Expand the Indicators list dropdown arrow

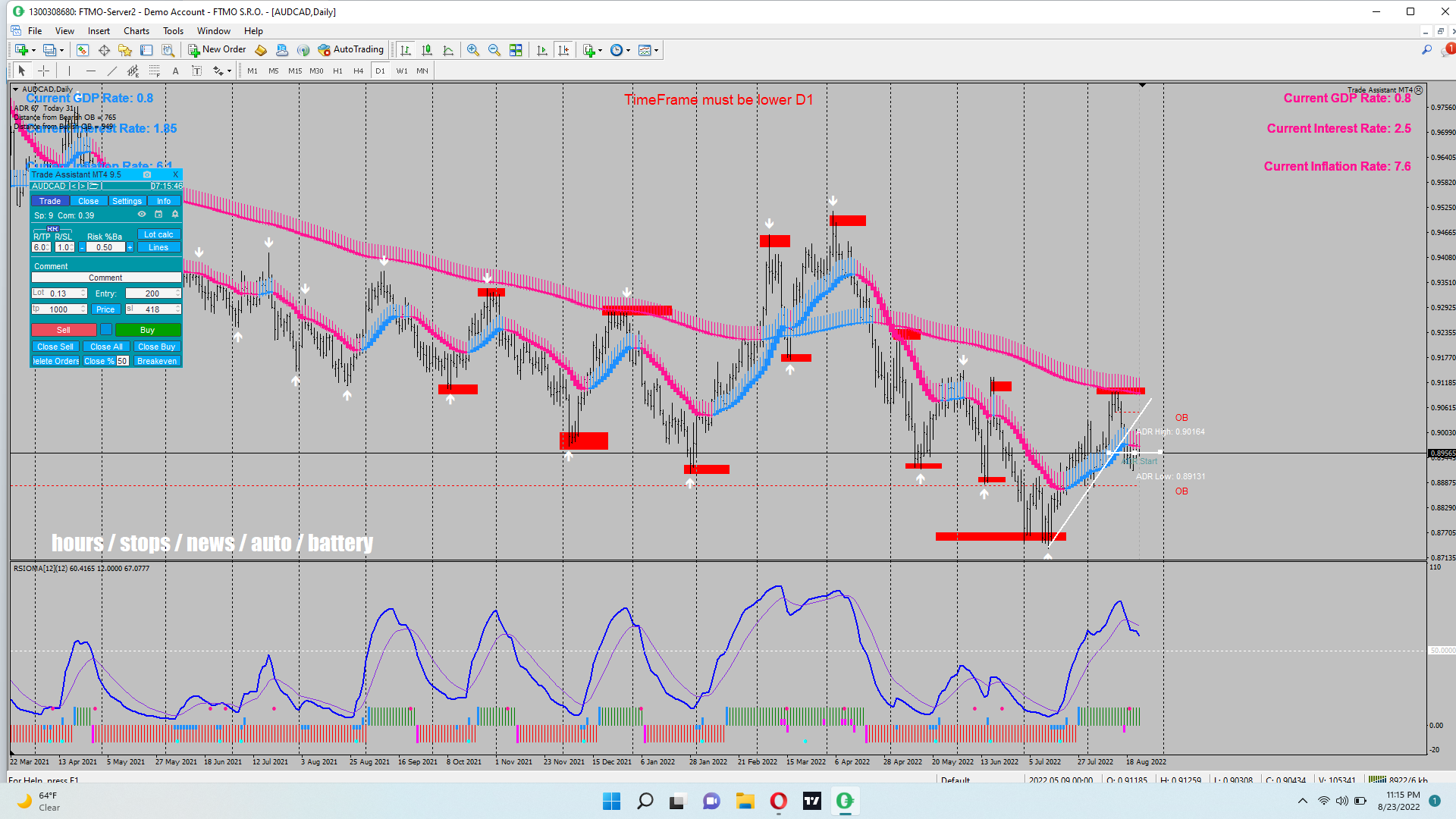[x=600, y=50]
